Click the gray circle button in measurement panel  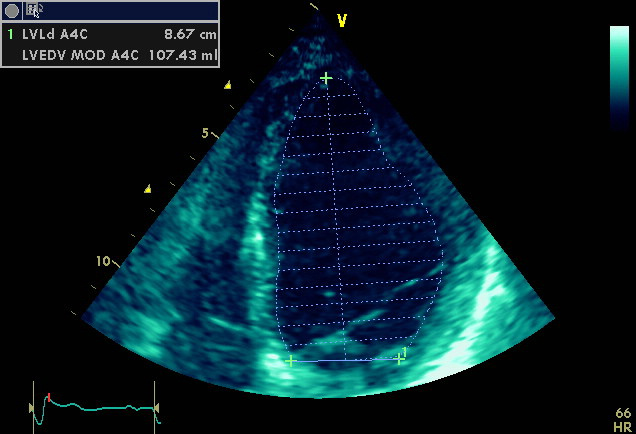[x=12, y=11]
